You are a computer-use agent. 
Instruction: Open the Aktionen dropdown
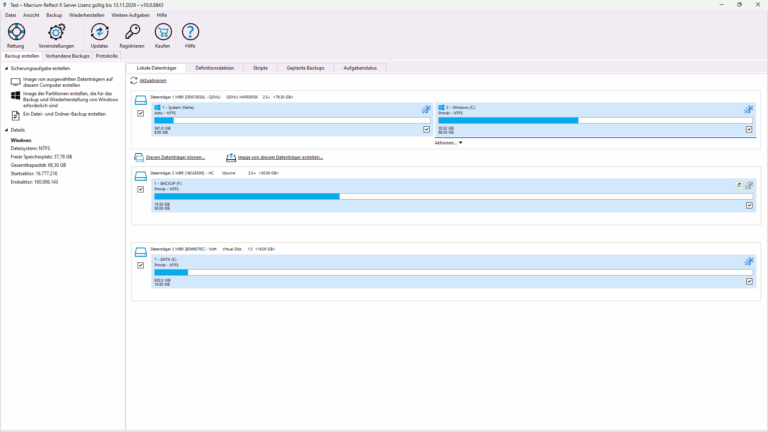[448, 143]
